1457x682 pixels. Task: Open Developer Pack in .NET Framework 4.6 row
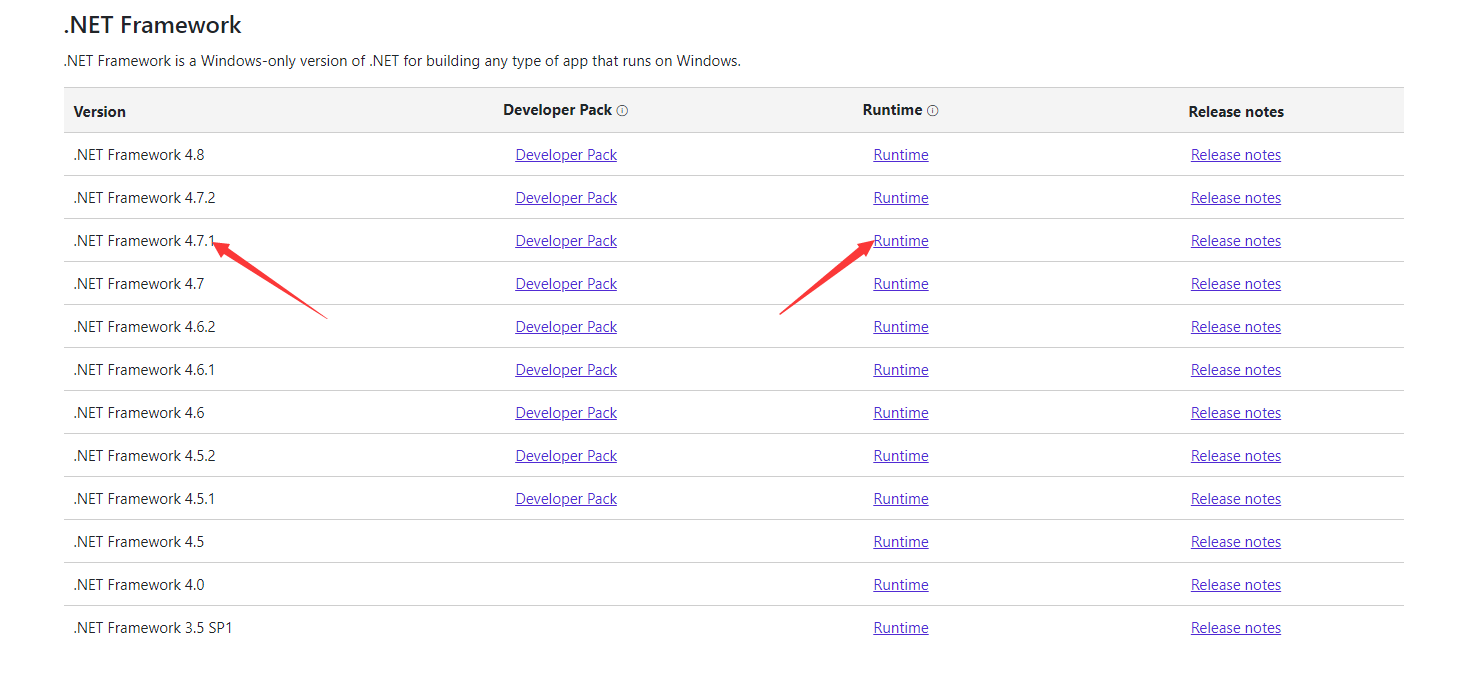pyautogui.click(x=566, y=413)
